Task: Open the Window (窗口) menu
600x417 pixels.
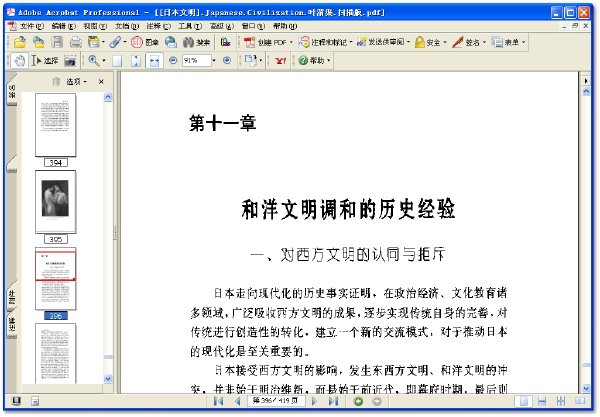Action: (253, 26)
